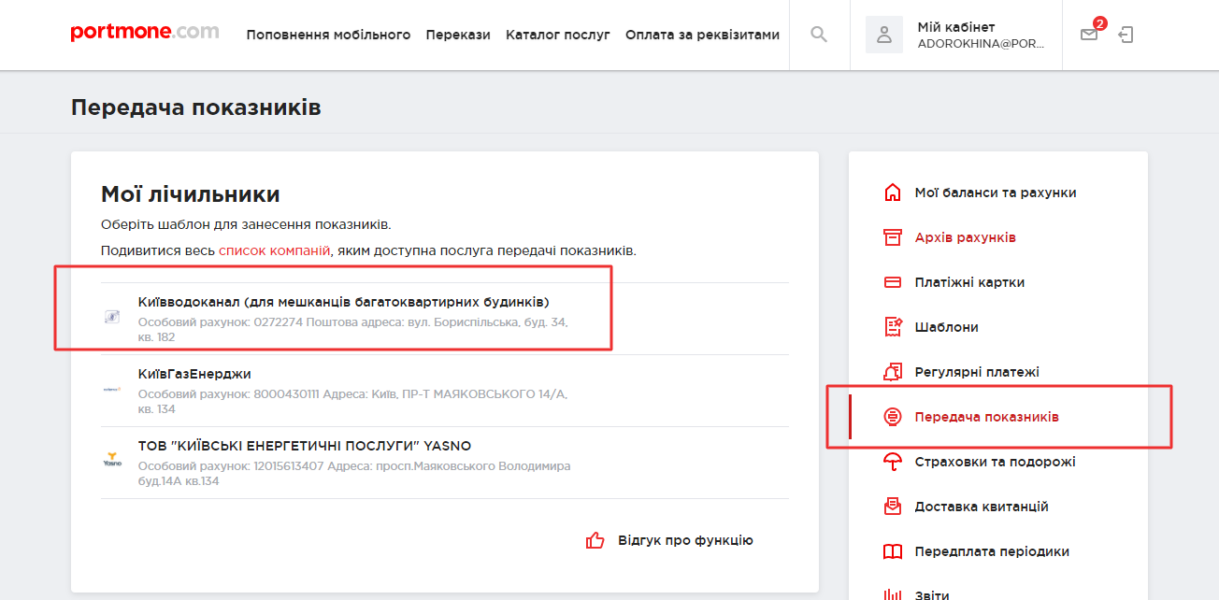The width and height of the screenshot is (1219, 600).
Task: Open Платіжні картки section
Action: pos(970,282)
